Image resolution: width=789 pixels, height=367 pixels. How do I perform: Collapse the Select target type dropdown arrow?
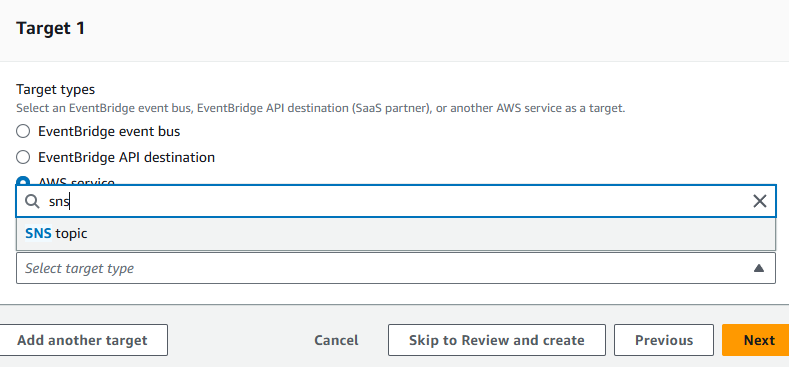point(759,268)
